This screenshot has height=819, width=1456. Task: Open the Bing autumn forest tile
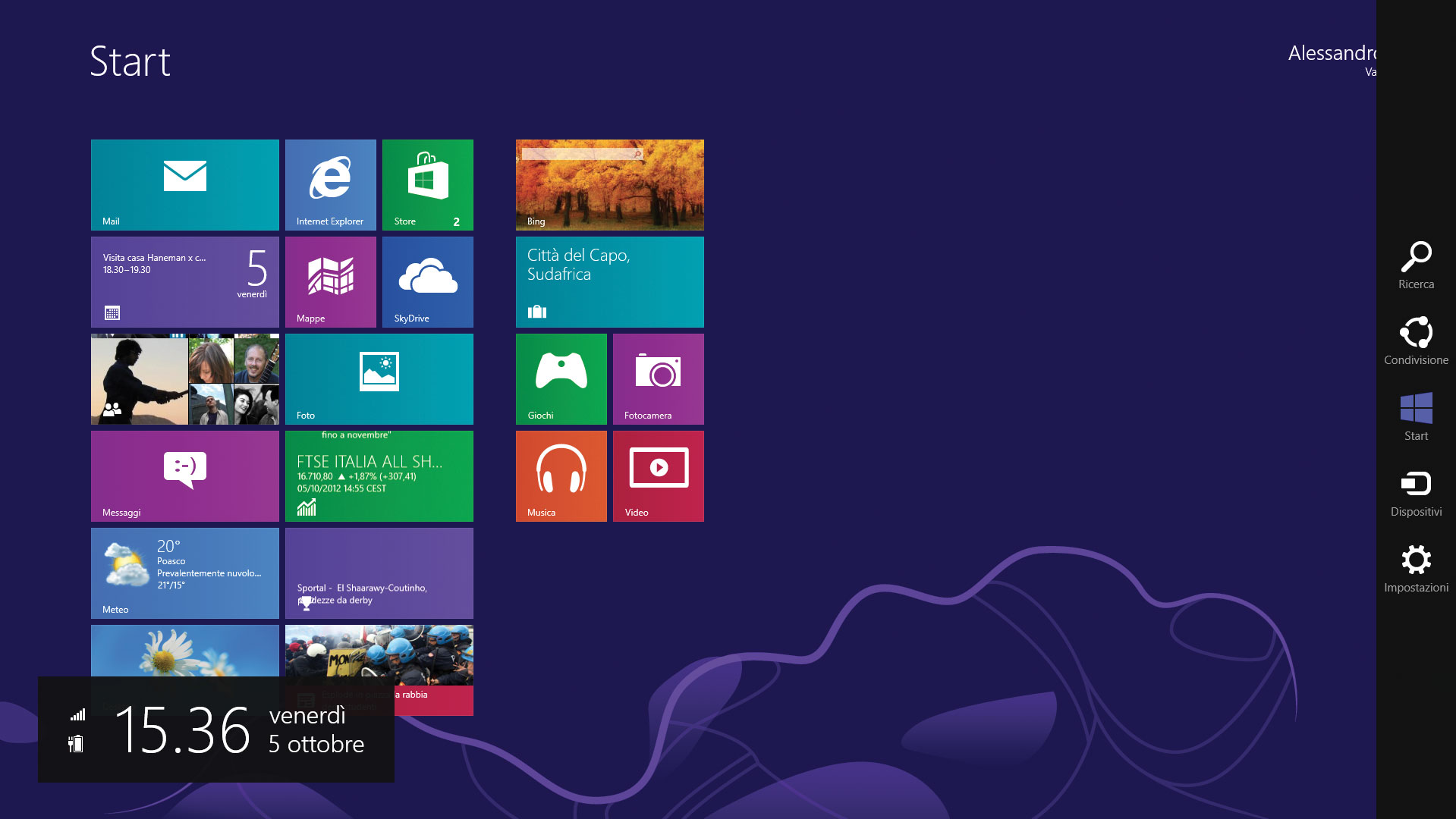pos(610,185)
